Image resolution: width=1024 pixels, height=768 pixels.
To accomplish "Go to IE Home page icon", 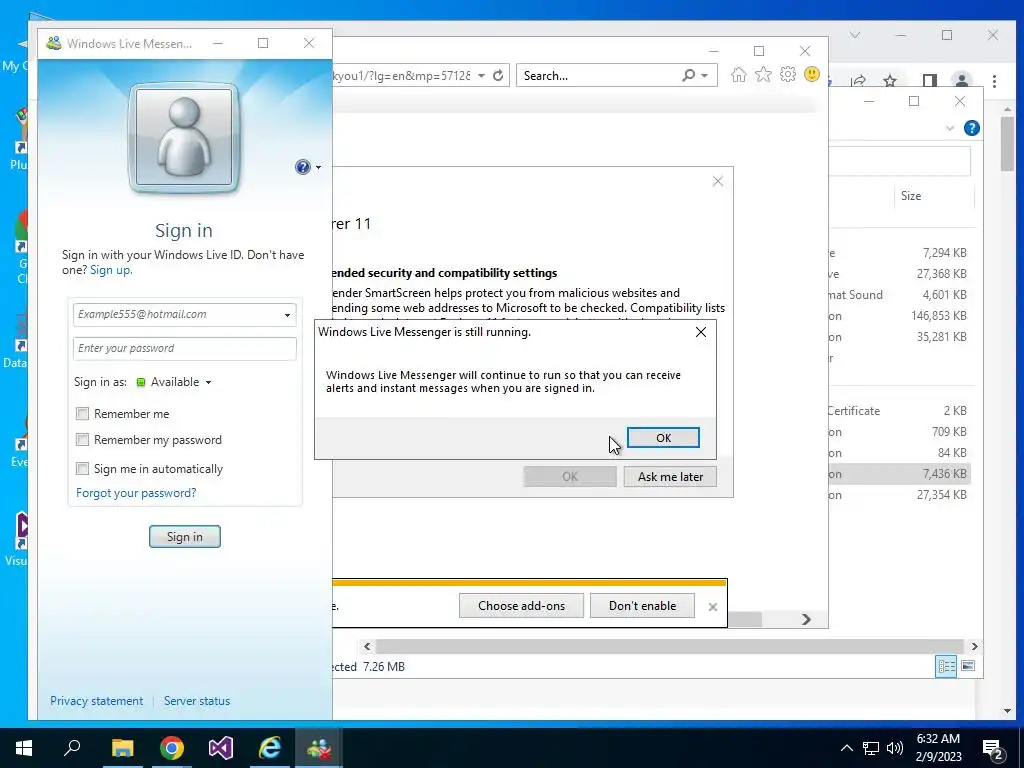I will [x=739, y=75].
